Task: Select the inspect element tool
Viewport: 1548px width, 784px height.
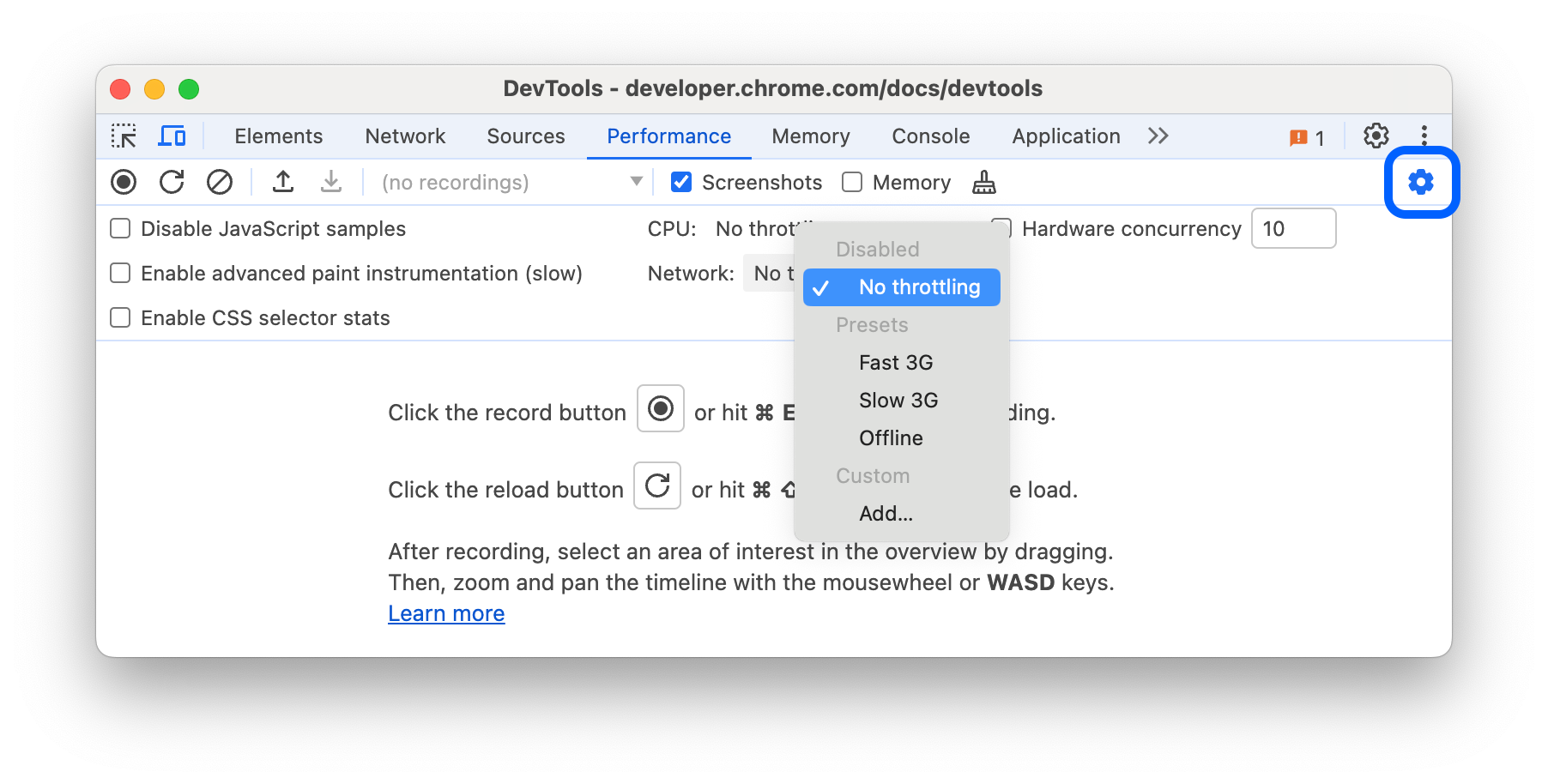Action: (x=124, y=136)
